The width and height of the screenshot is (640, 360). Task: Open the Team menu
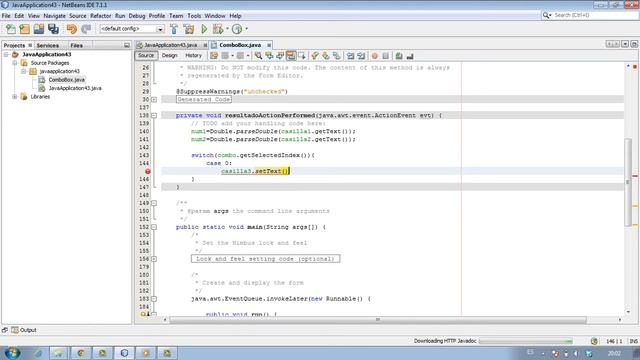(x=176, y=16)
